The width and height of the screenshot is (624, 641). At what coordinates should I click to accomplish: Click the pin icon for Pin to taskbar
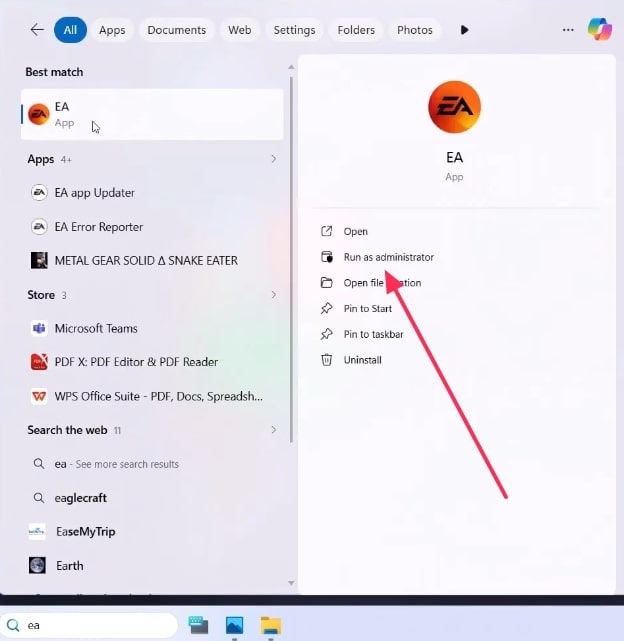click(326, 334)
